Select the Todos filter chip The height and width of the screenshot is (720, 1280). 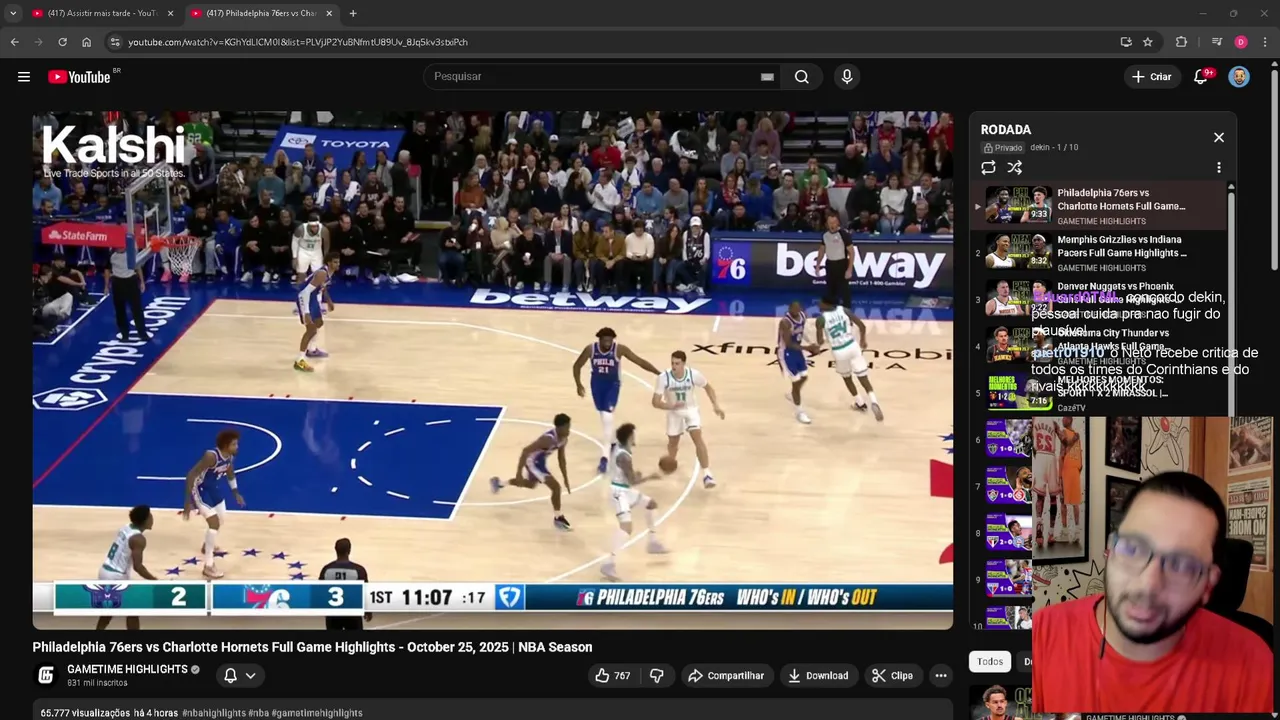[x=990, y=661]
